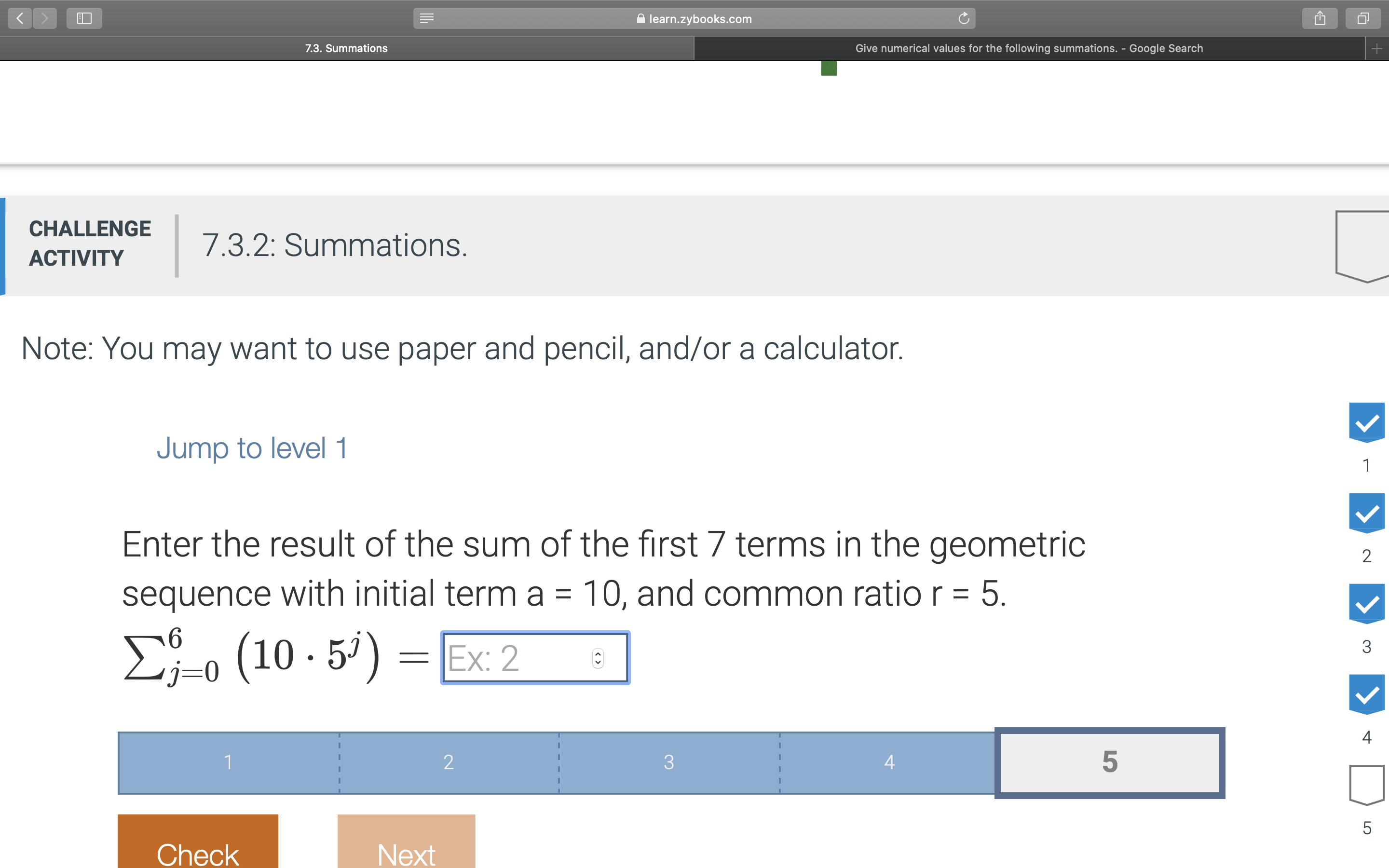The image size is (1389, 868).
Task: Open the tab overview
Action: tap(1362, 18)
